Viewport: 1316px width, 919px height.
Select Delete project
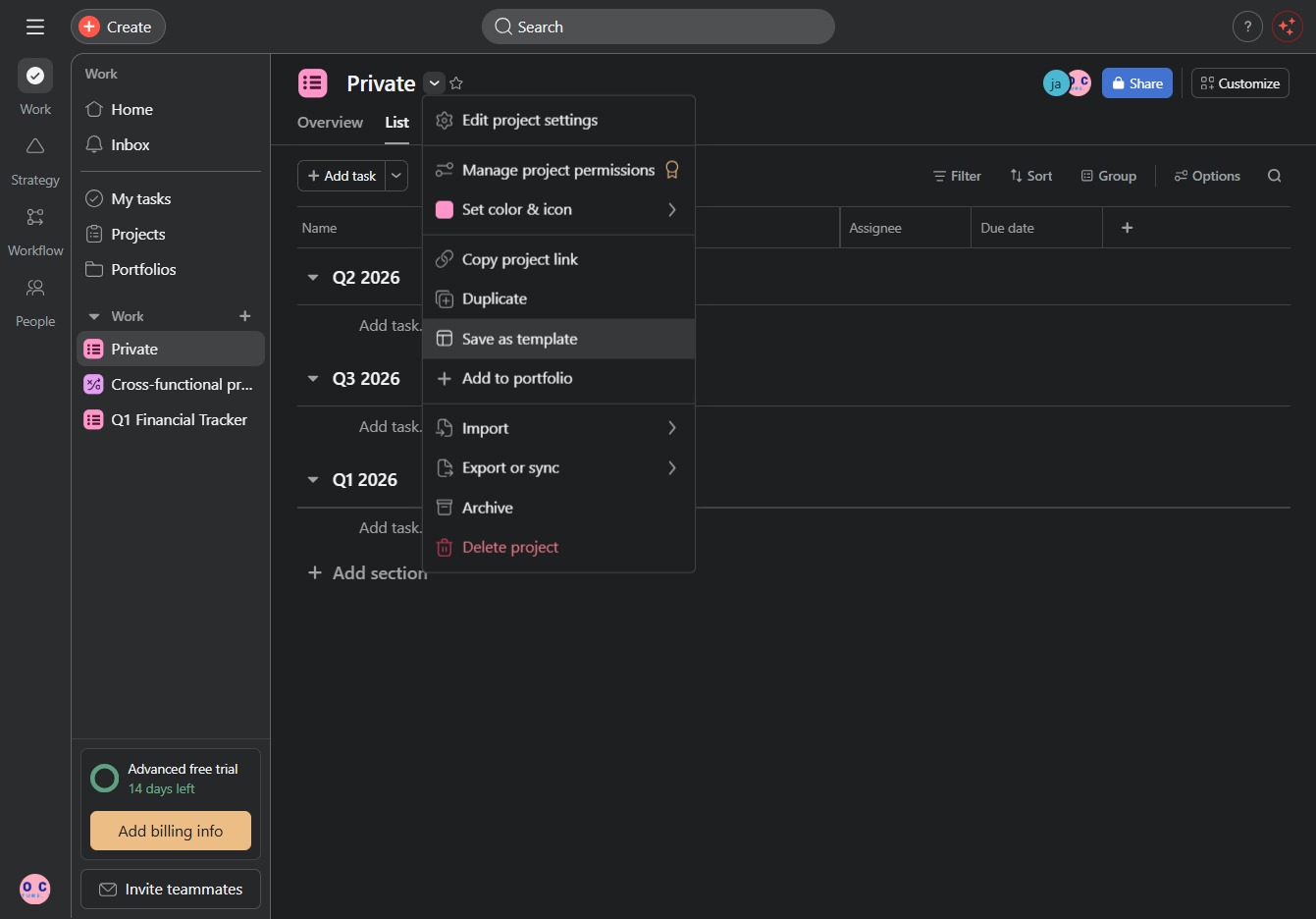(558, 547)
